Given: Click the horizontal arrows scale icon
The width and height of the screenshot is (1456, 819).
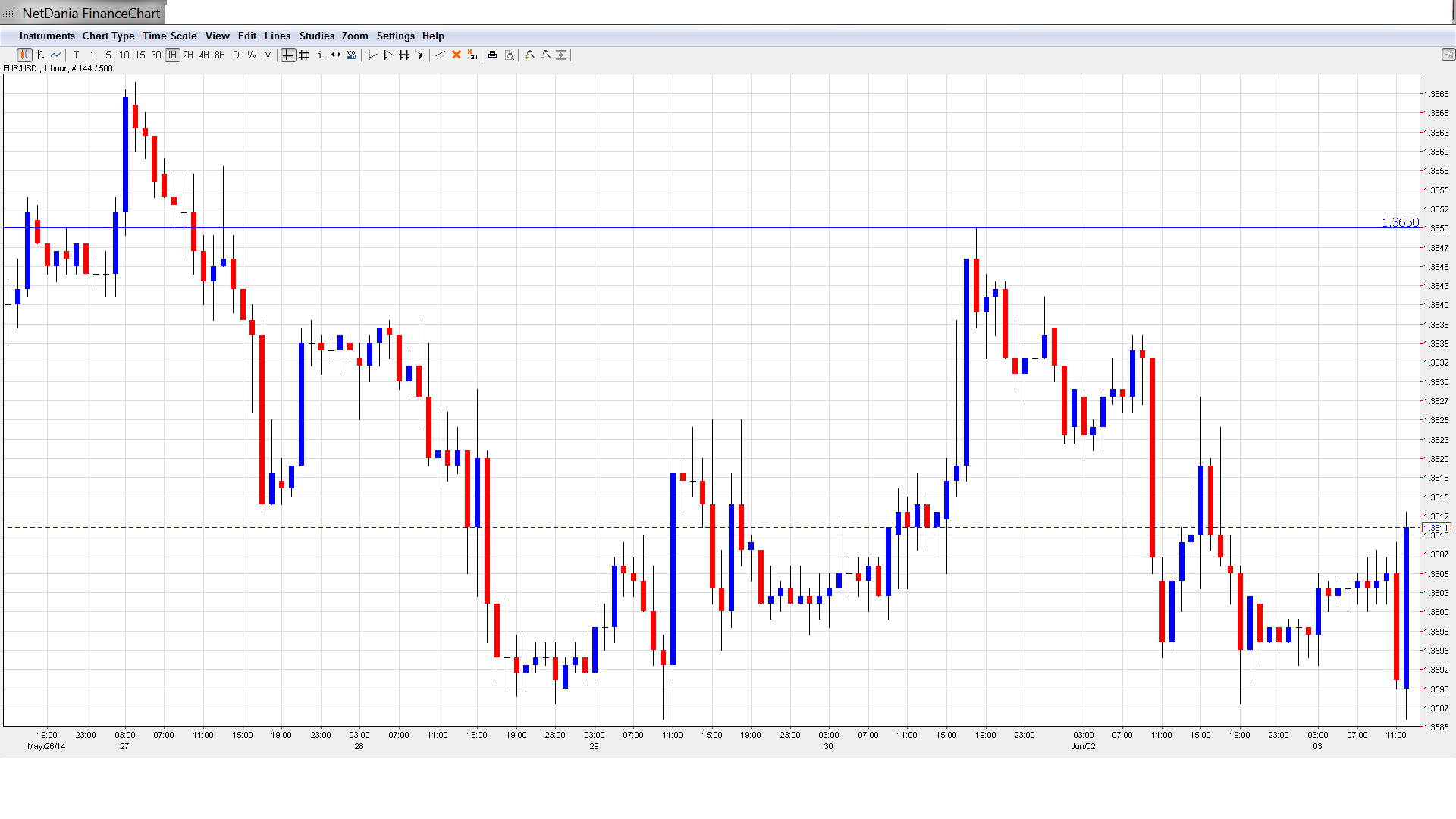Looking at the screenshot, I should click(336, 55).
